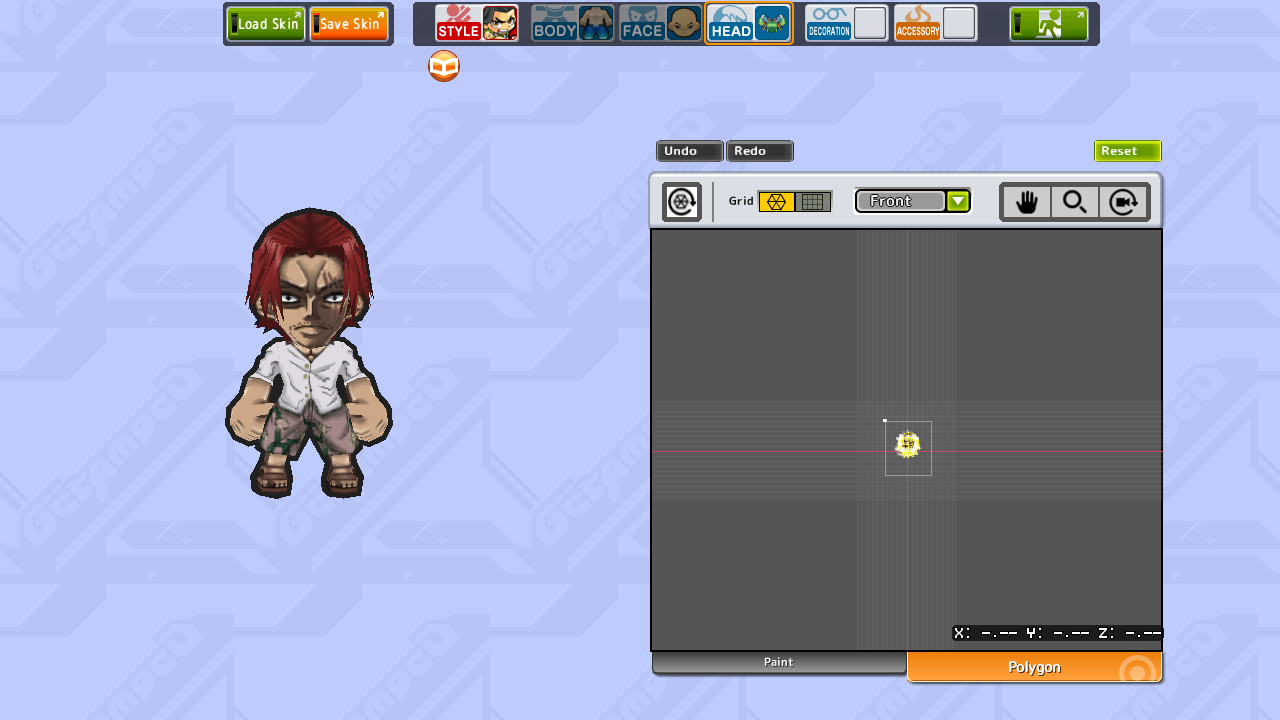Image resolution: width=1280 pixels, height=720 pixels.
Task: Click the red-haired character preview
Action: point(309,353)
